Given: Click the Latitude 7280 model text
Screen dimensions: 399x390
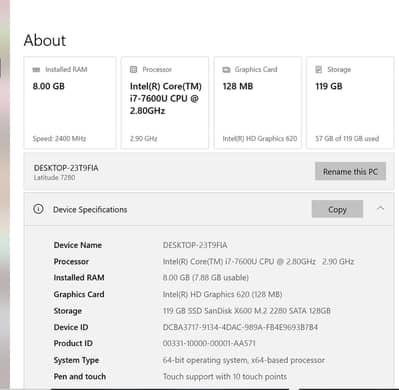Looking at the screenshot, I should [x=54, y=177].
